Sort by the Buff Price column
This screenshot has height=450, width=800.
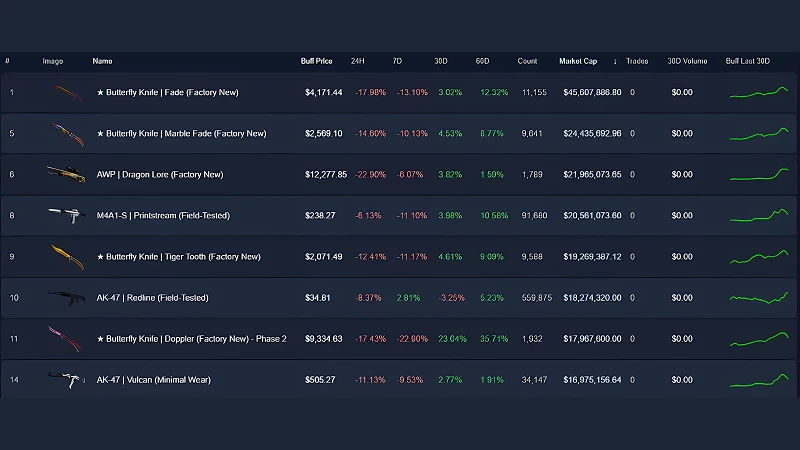pos(316,61)
